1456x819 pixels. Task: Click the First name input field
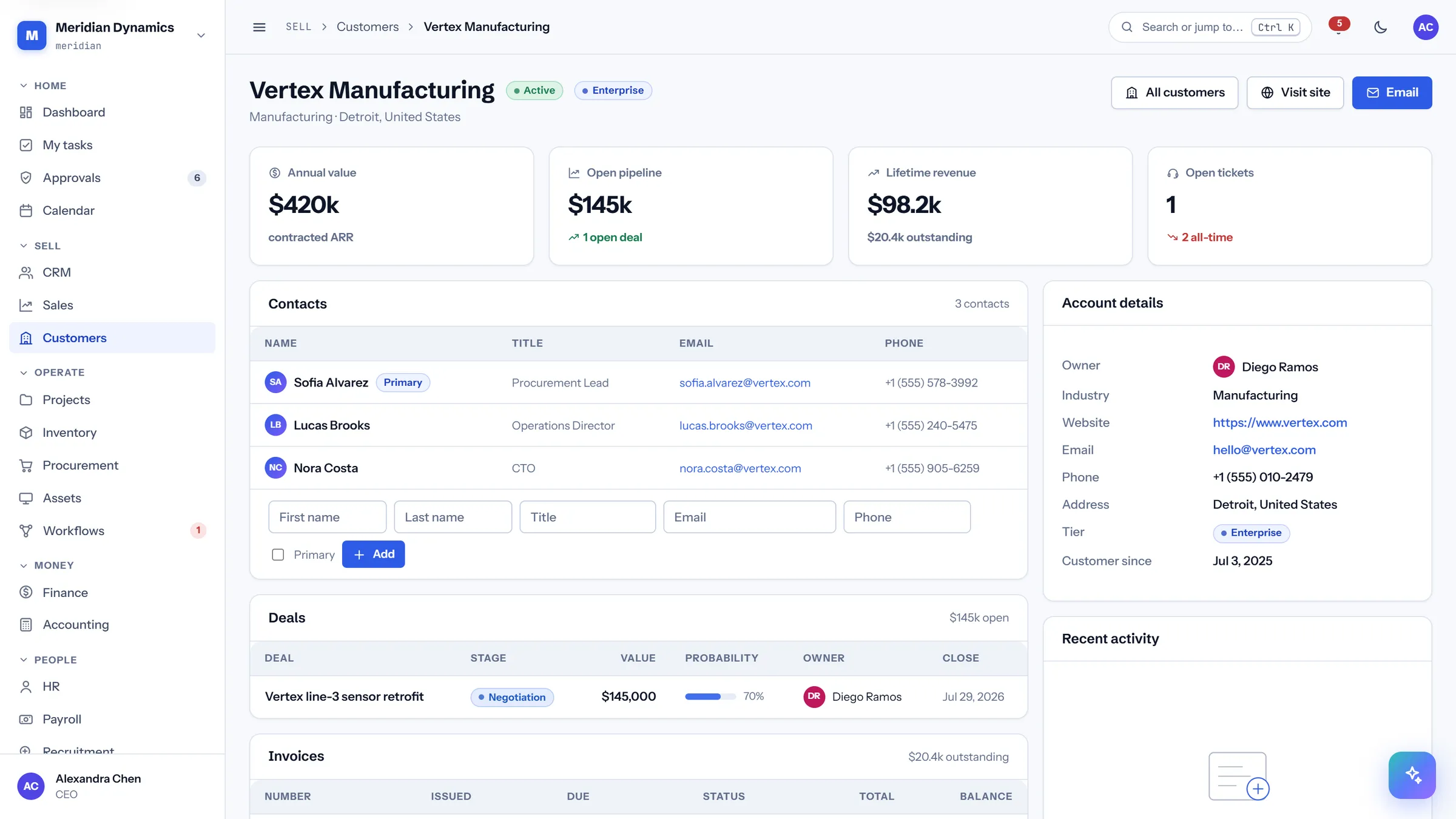[x=328, y=517]
